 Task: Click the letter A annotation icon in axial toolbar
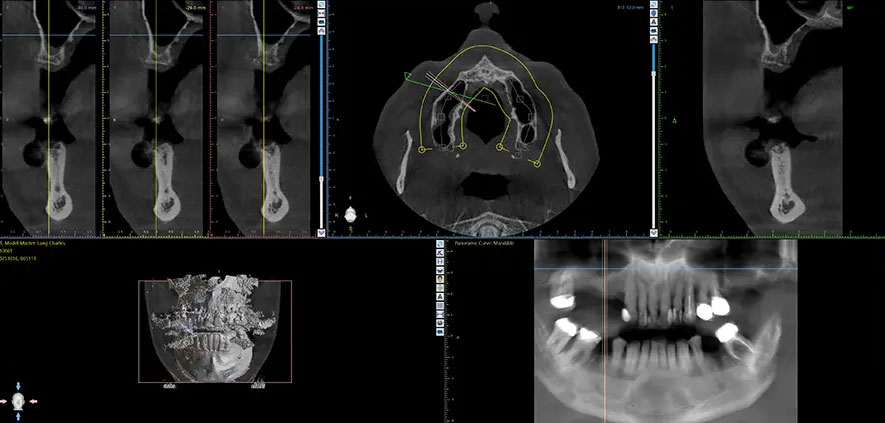(654, 22)
